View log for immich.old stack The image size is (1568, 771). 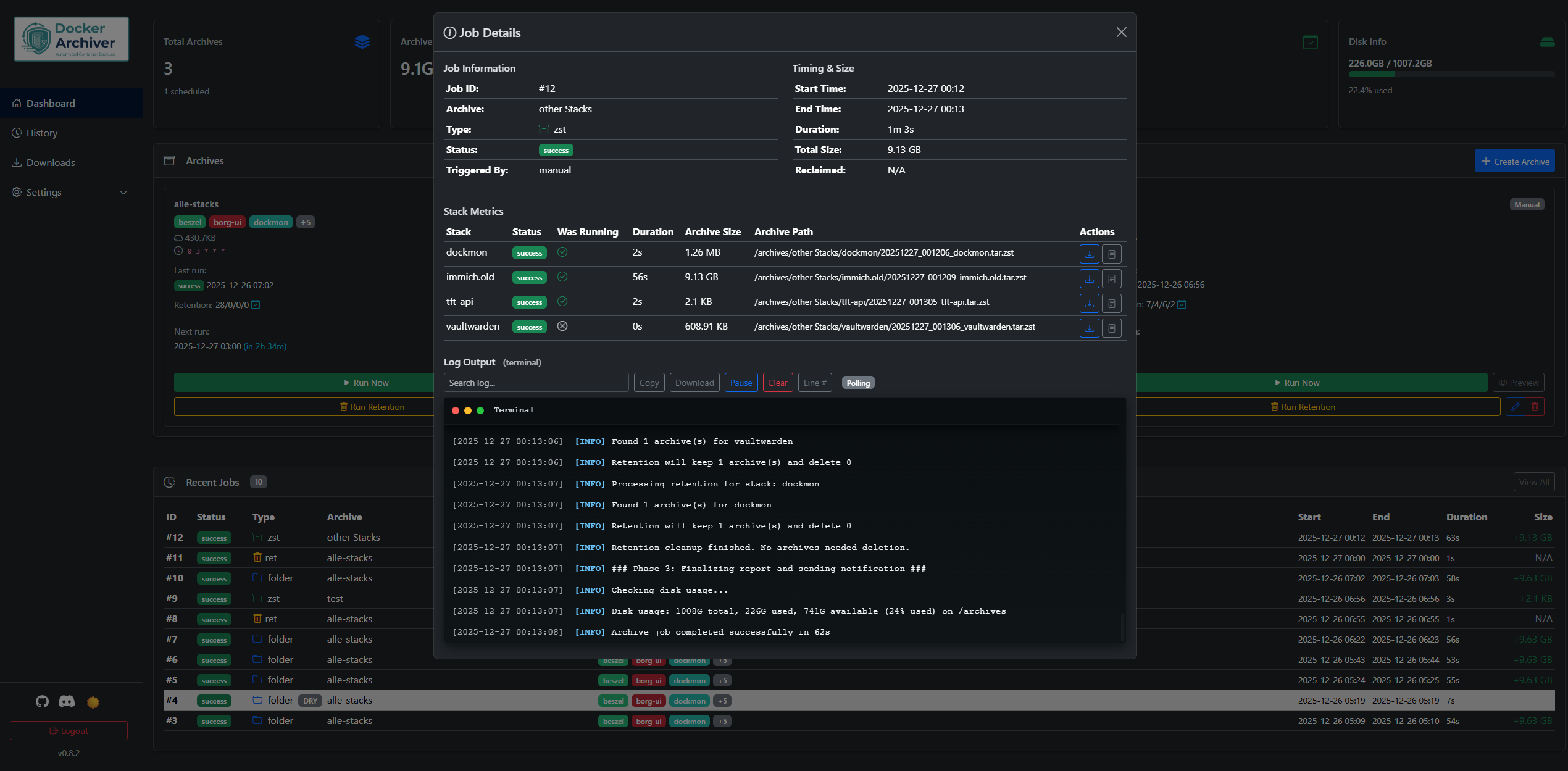click(1111, 278)
